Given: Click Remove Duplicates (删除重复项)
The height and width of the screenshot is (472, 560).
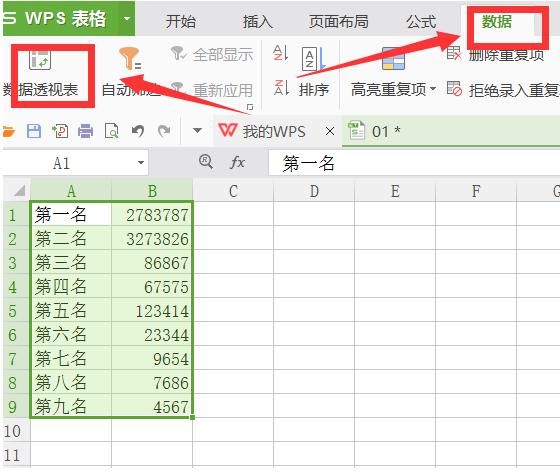Looking at the screenshot, I should click(x=495, y=54).
